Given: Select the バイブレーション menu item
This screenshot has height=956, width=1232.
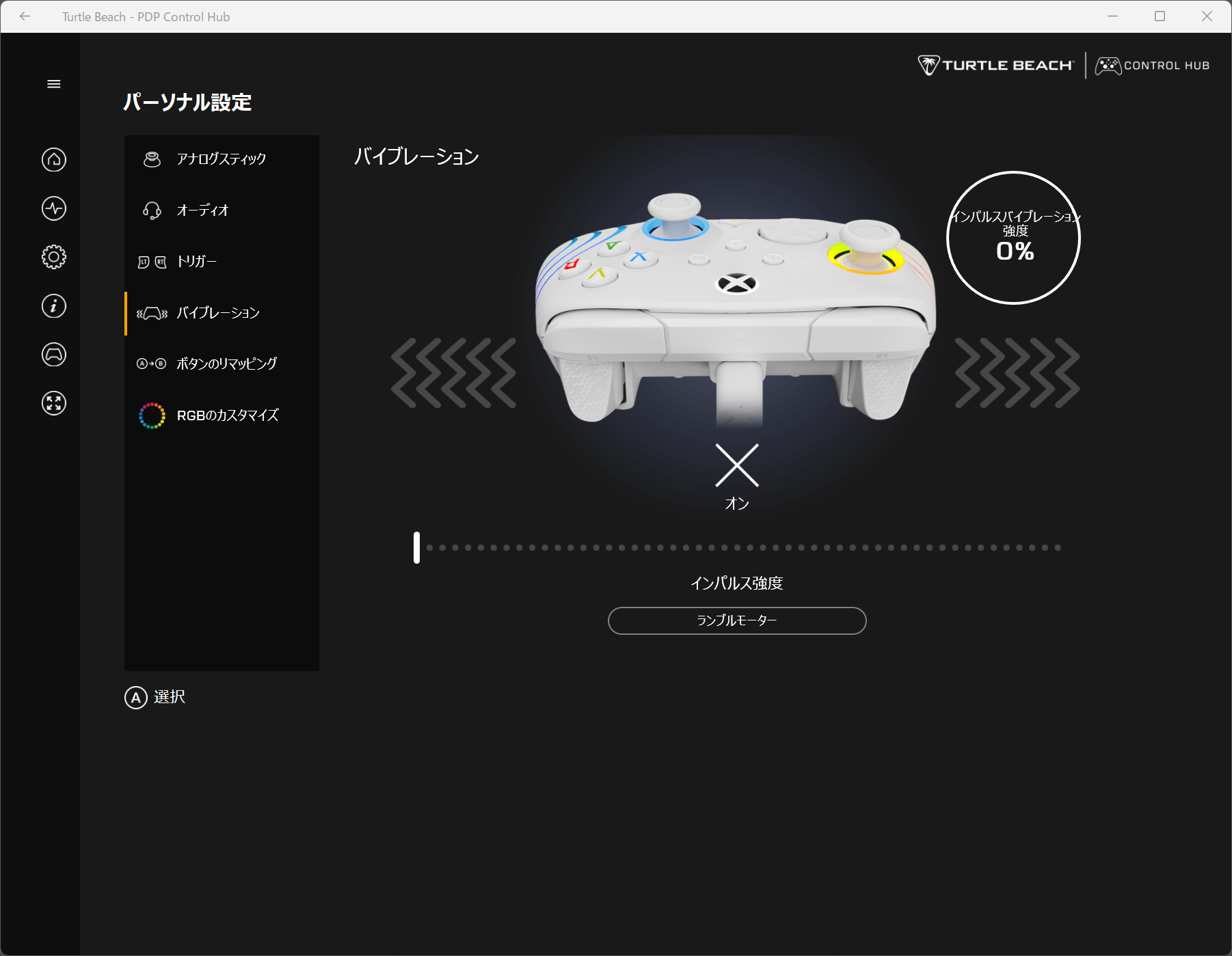Looking at the screenshot, I should pyautogui.click(x=221, y=313).
